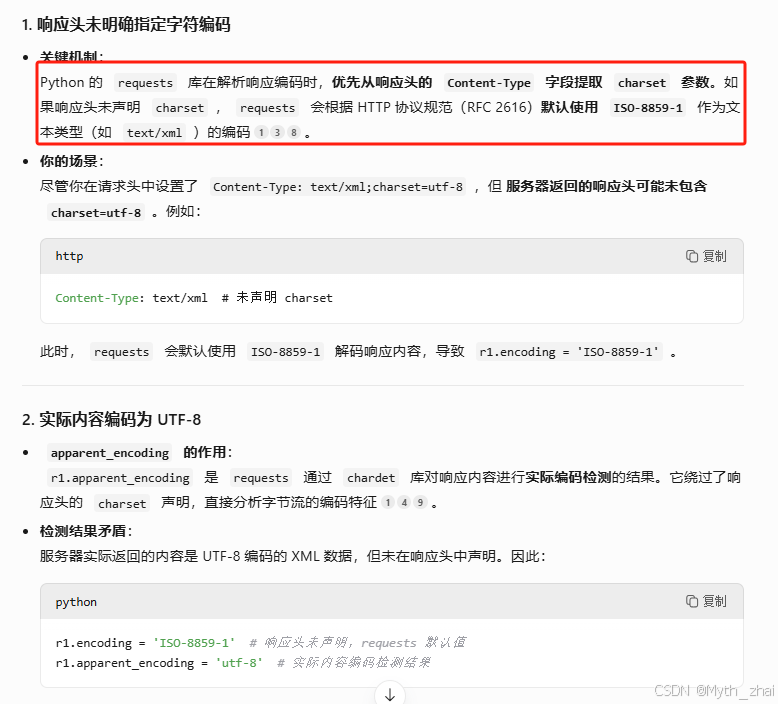The height and width of the screenshot is (704, 778).
Task: Click the 'text/xml' inline code tag
Action: coord(154,133)
